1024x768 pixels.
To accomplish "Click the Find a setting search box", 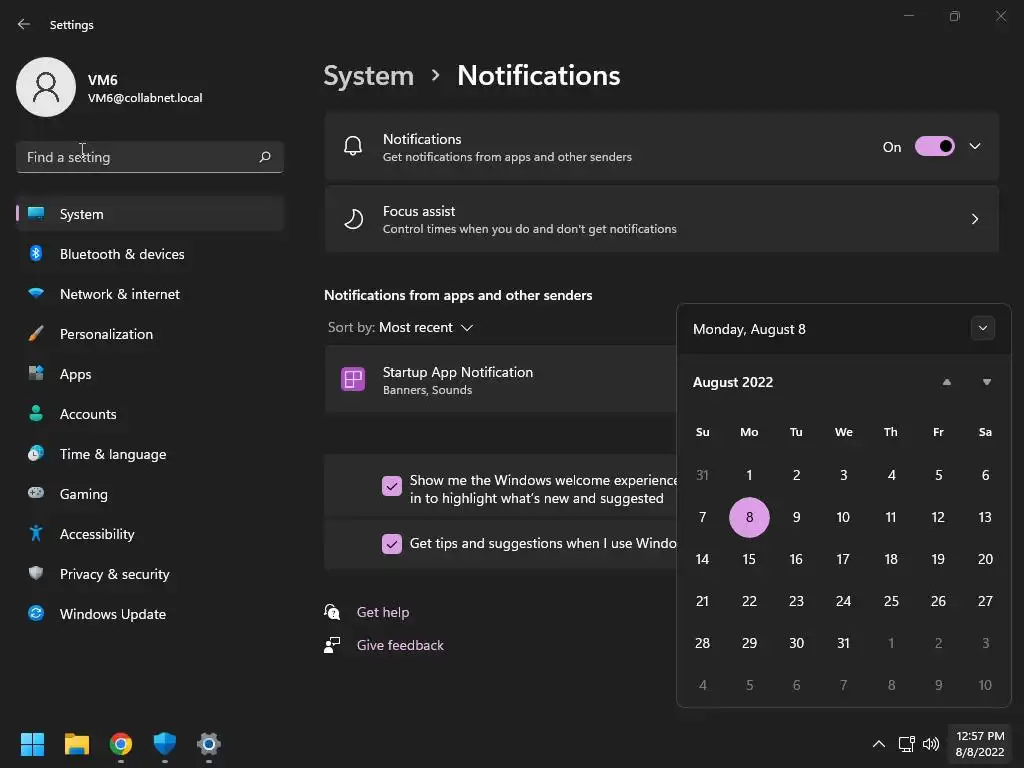I will click(x=140, y=157).
